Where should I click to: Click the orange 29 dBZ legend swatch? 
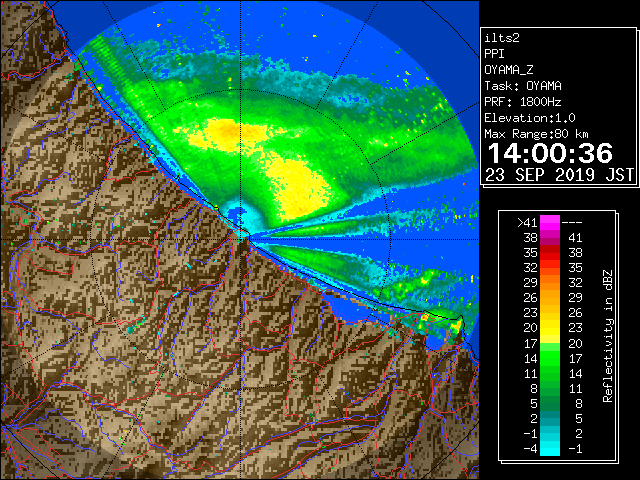550,282
